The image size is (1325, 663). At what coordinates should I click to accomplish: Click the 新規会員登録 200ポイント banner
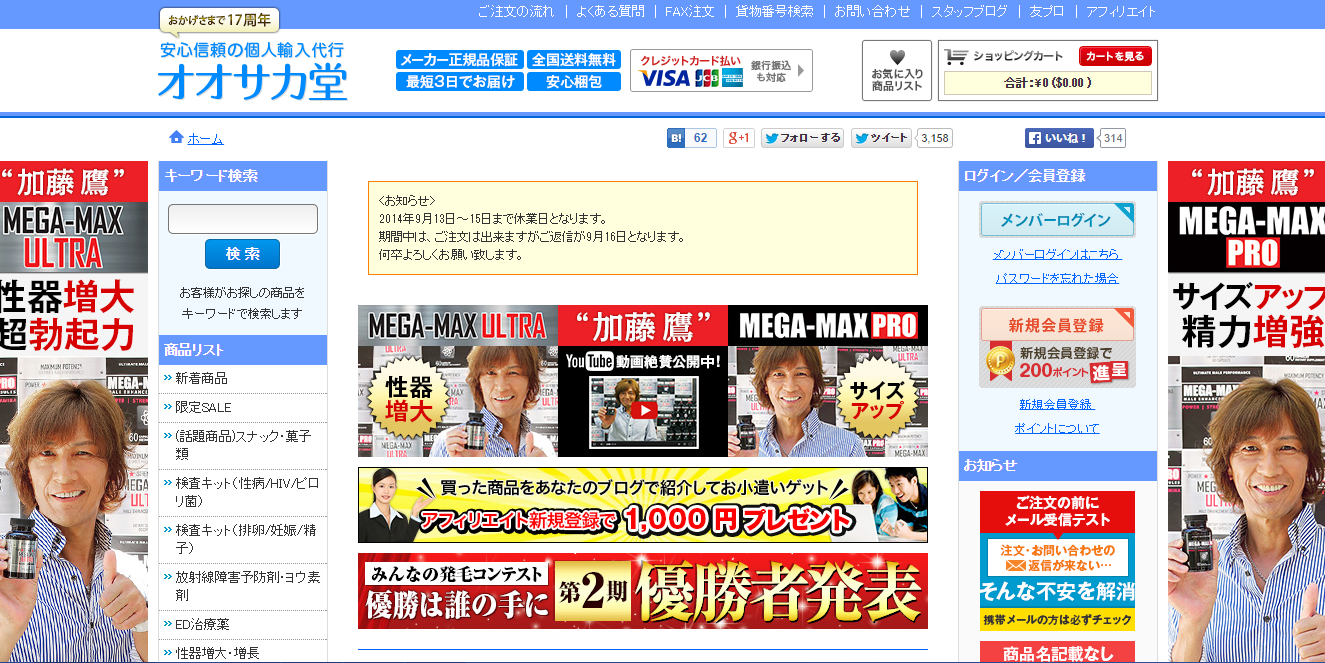[1057, 346]
